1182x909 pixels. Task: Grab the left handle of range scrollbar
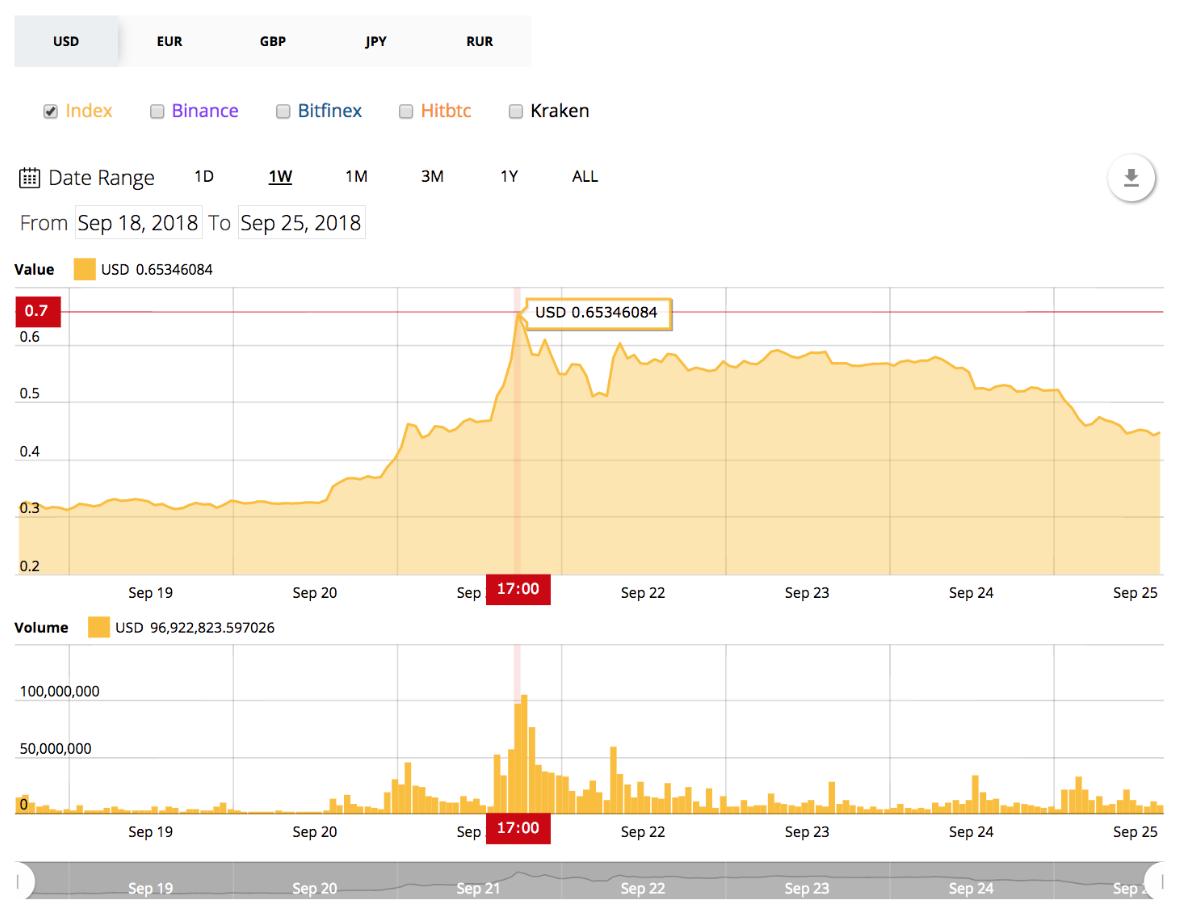(x=24, y=880)
